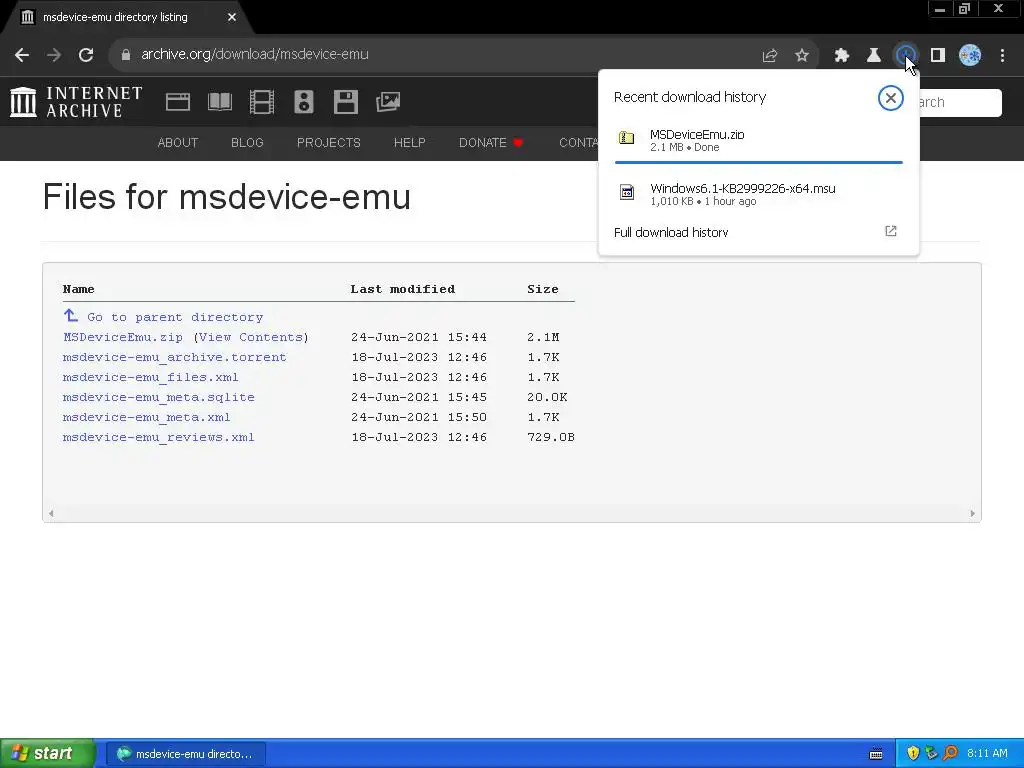Click the parent directory up arrow icon
The image size is (1024, 768).
tap(71, 316)
